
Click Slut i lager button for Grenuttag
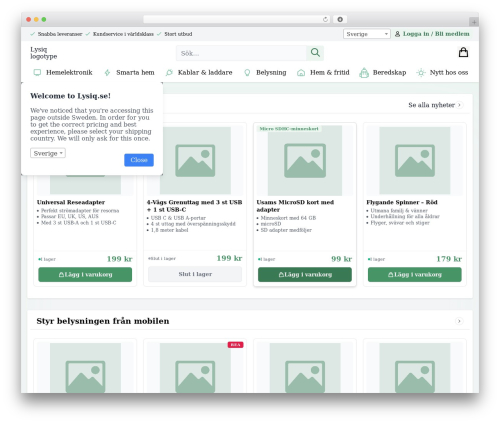click(195, 274)
